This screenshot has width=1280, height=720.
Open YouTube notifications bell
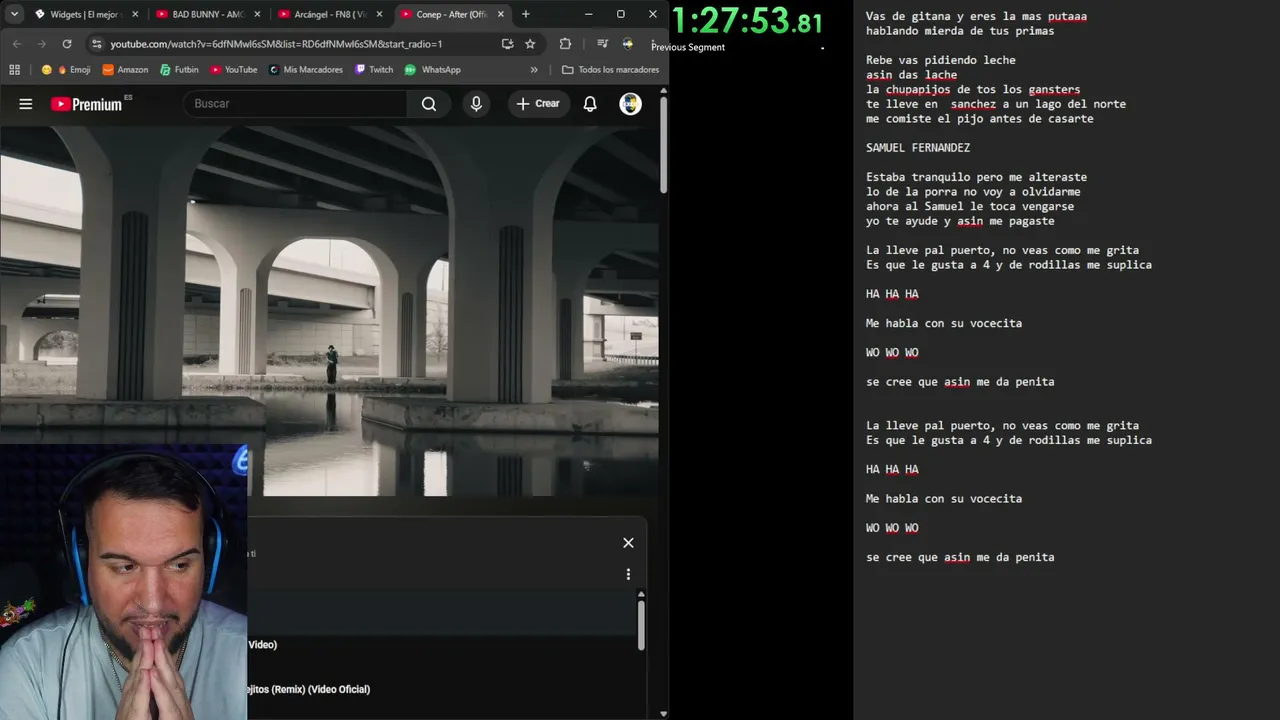(590, 104)
